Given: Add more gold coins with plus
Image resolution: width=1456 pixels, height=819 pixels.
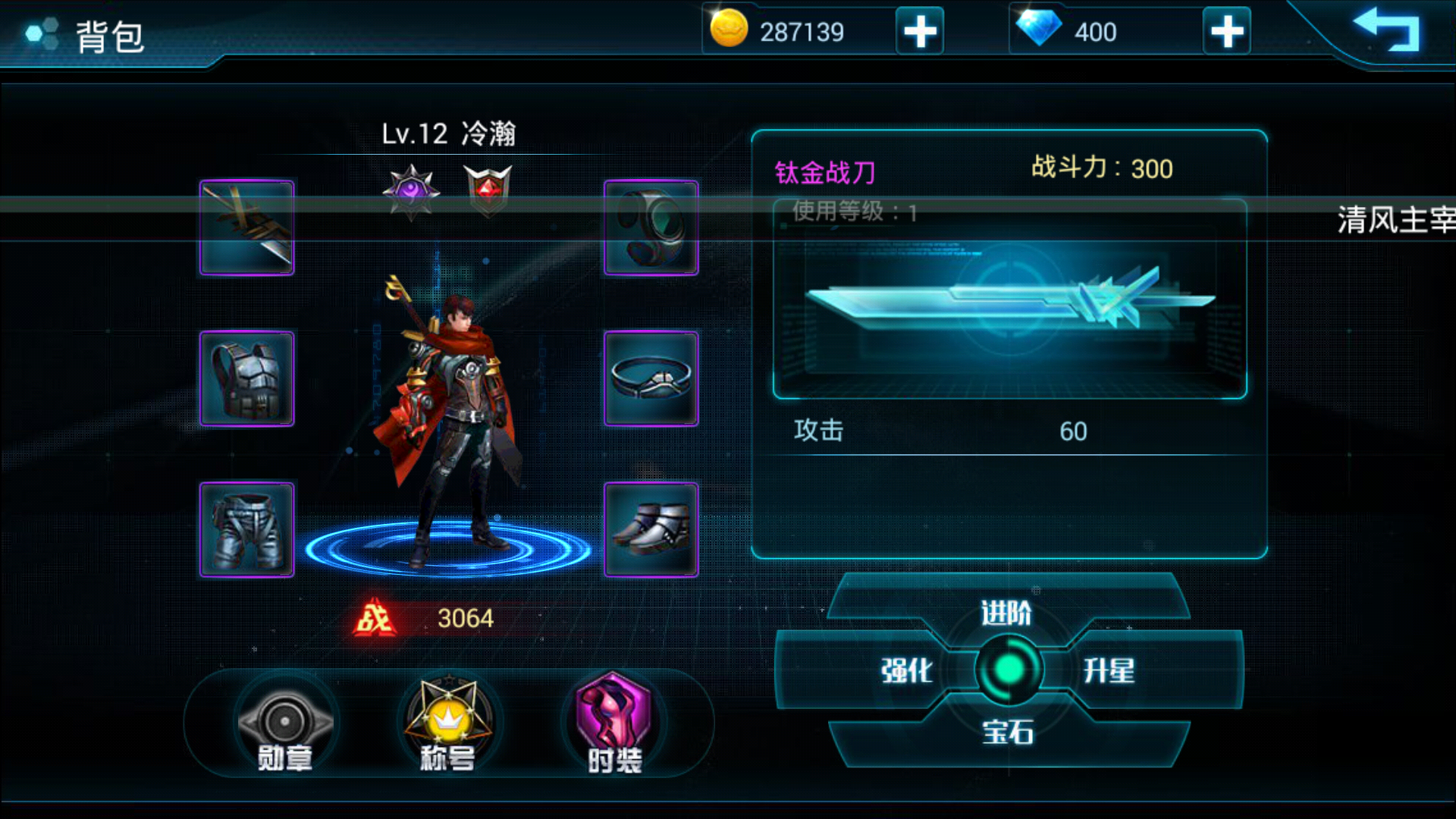Looking at the screenshot, I should 920,31.
